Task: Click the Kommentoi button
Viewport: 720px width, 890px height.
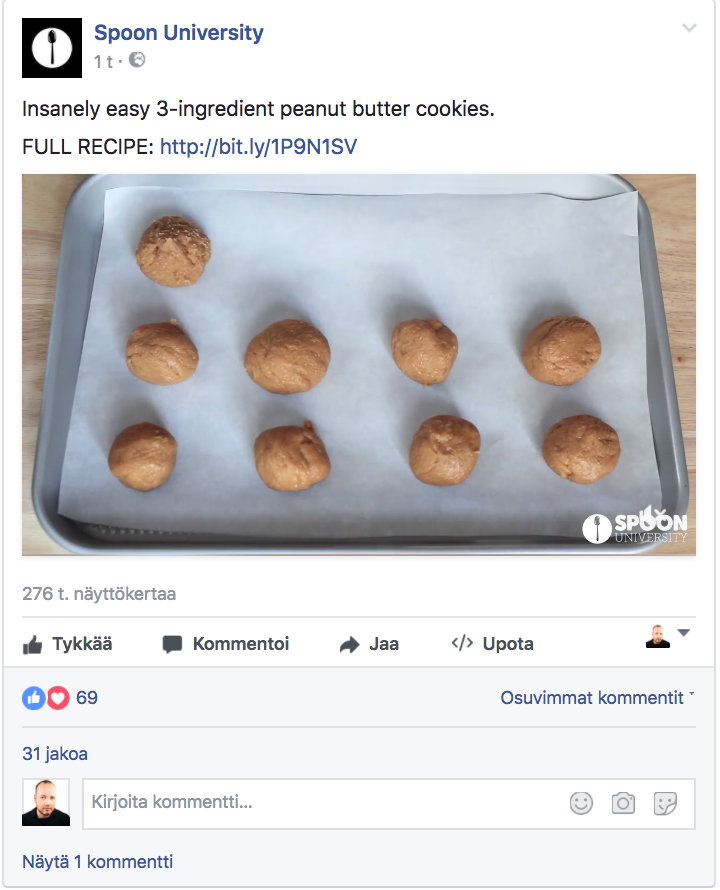Action: [226, 644]
